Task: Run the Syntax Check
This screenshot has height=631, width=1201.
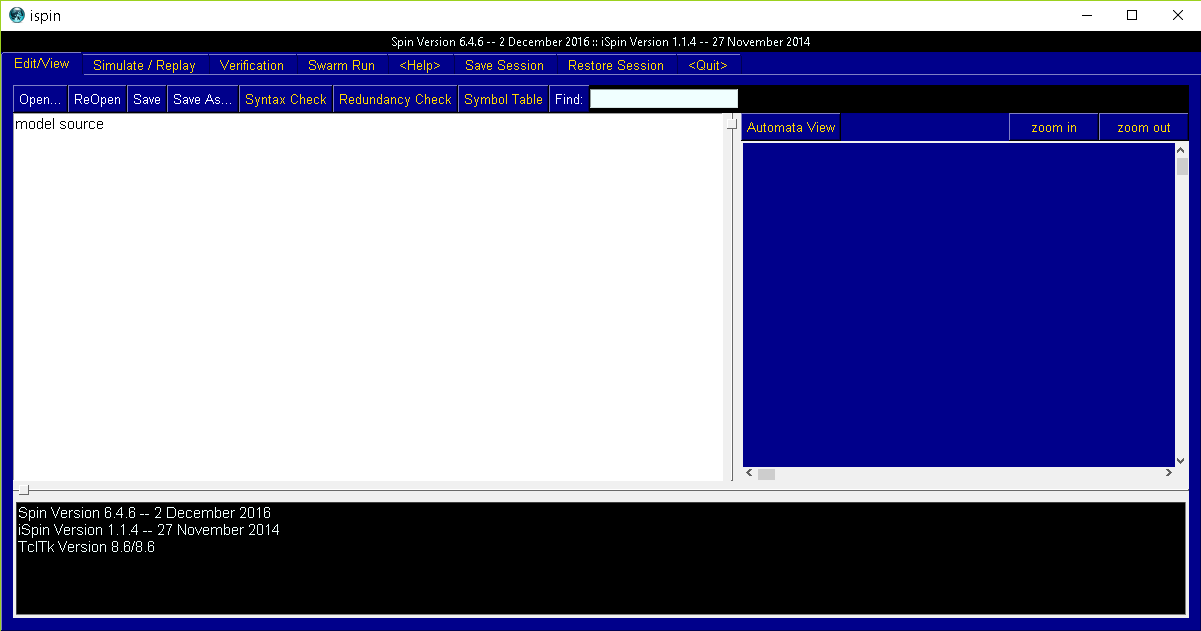Action: click(286, 99)
